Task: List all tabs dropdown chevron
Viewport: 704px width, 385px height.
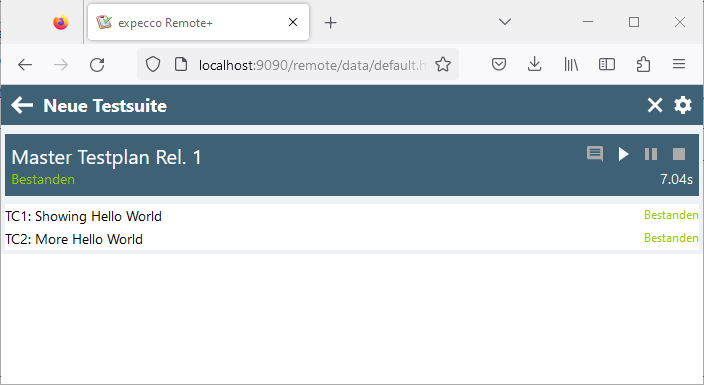Action: (x=505, y=22)
